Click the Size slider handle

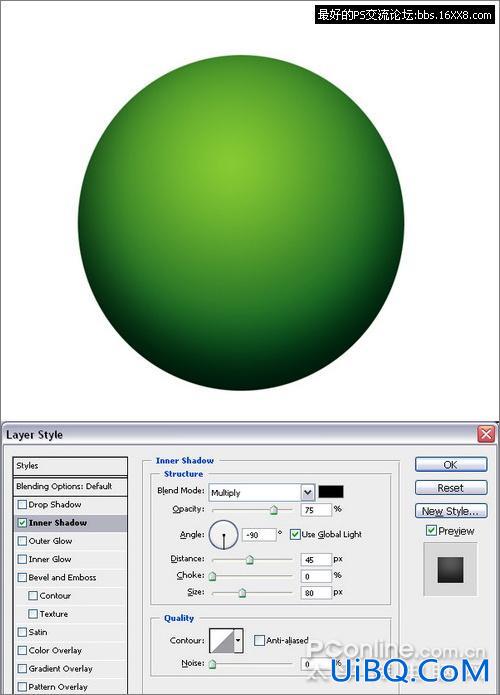pyautogui.click(x=242, y=593)
